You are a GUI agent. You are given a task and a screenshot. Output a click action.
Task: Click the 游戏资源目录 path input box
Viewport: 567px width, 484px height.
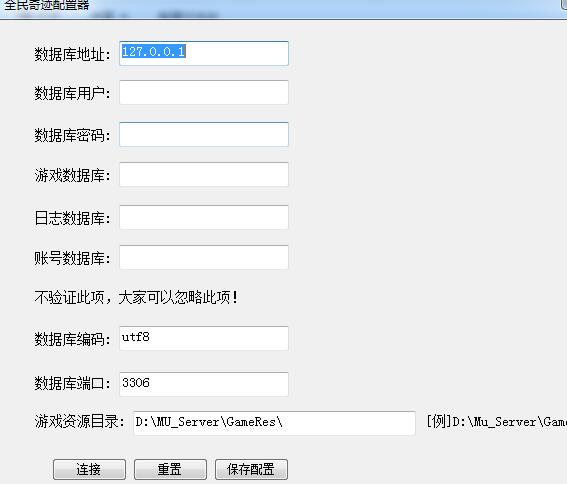tap(274, 423)
